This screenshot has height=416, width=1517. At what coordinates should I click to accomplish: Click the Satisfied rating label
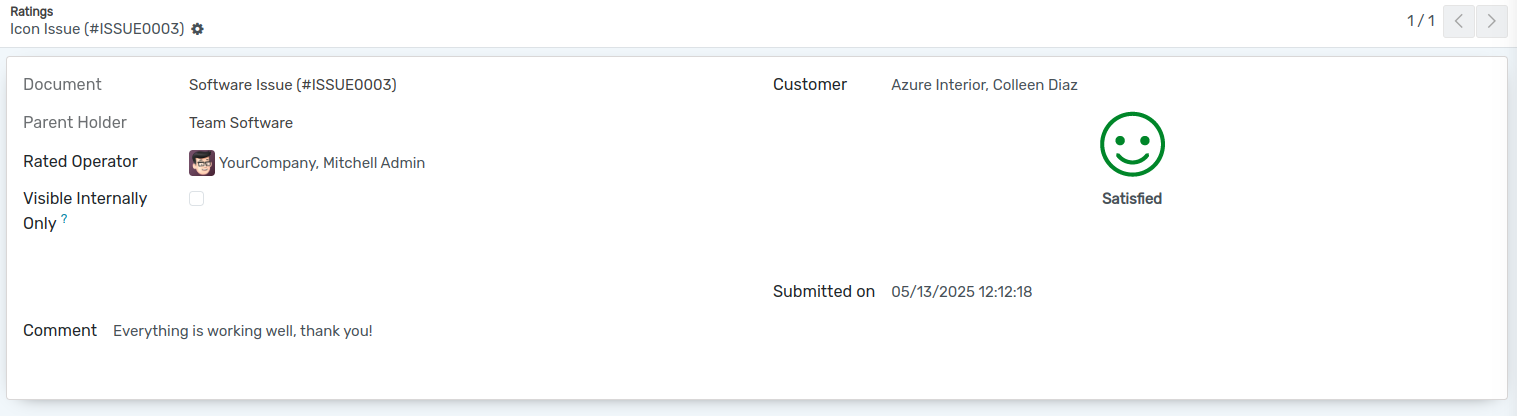pos(1132,199)
